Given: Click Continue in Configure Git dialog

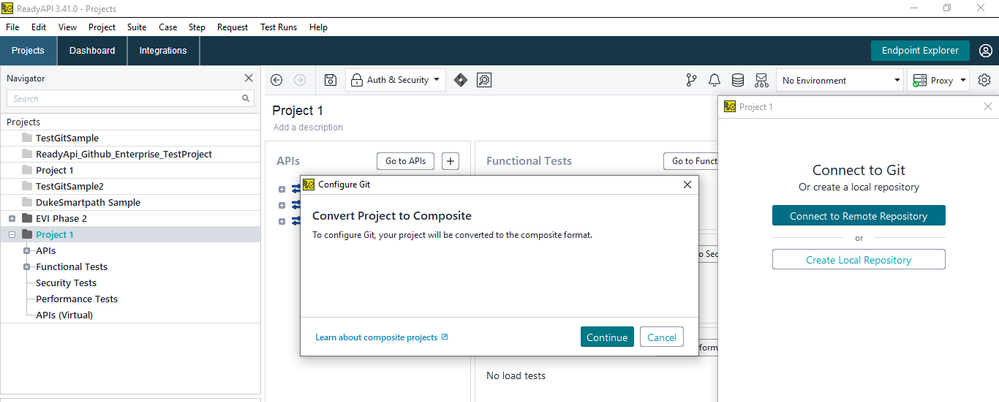Looking at the screenshot, I should 606,337.
